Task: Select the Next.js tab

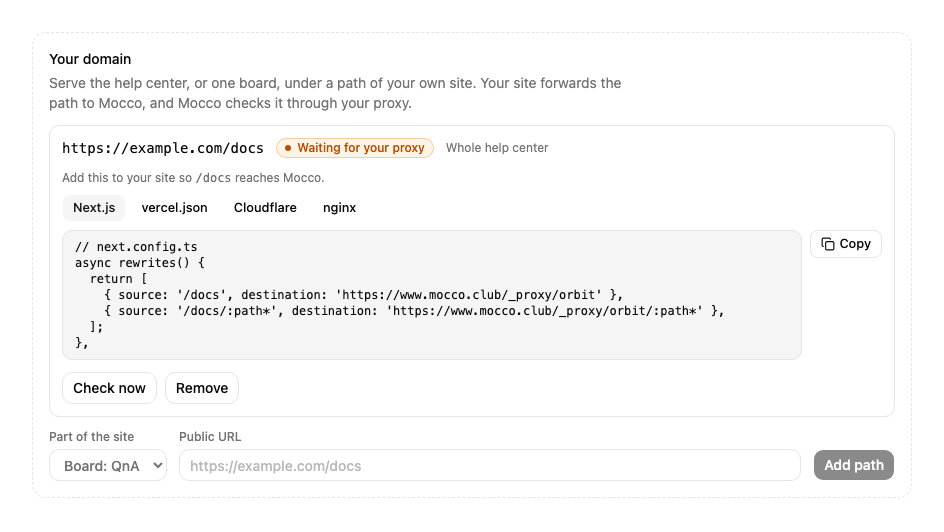Action: pos(94,208)
